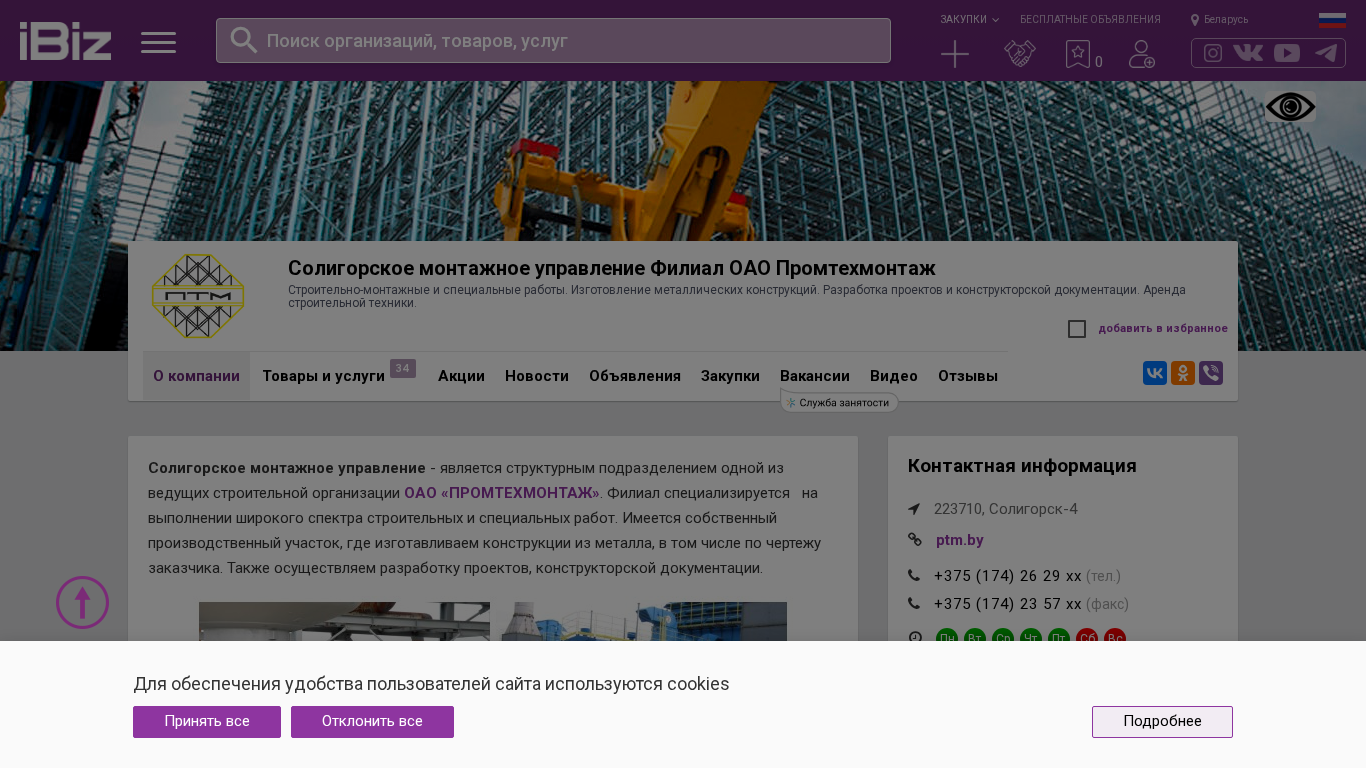The height and width of the screenshot is (768, 1366).
Task: Open the Instagram icon in the header
Action: point(1213,53)
